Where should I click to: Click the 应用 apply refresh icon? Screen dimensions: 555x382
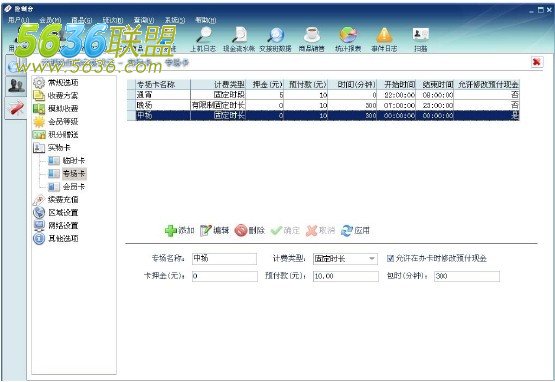click(347, 231)
